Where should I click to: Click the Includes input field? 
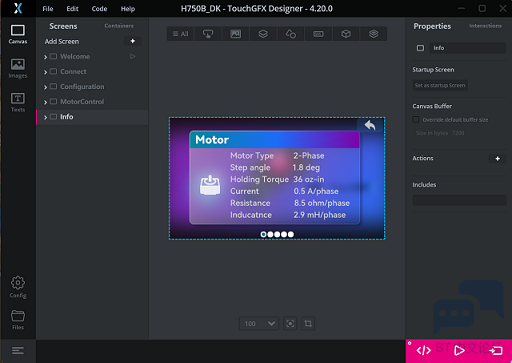coord(459,200)
